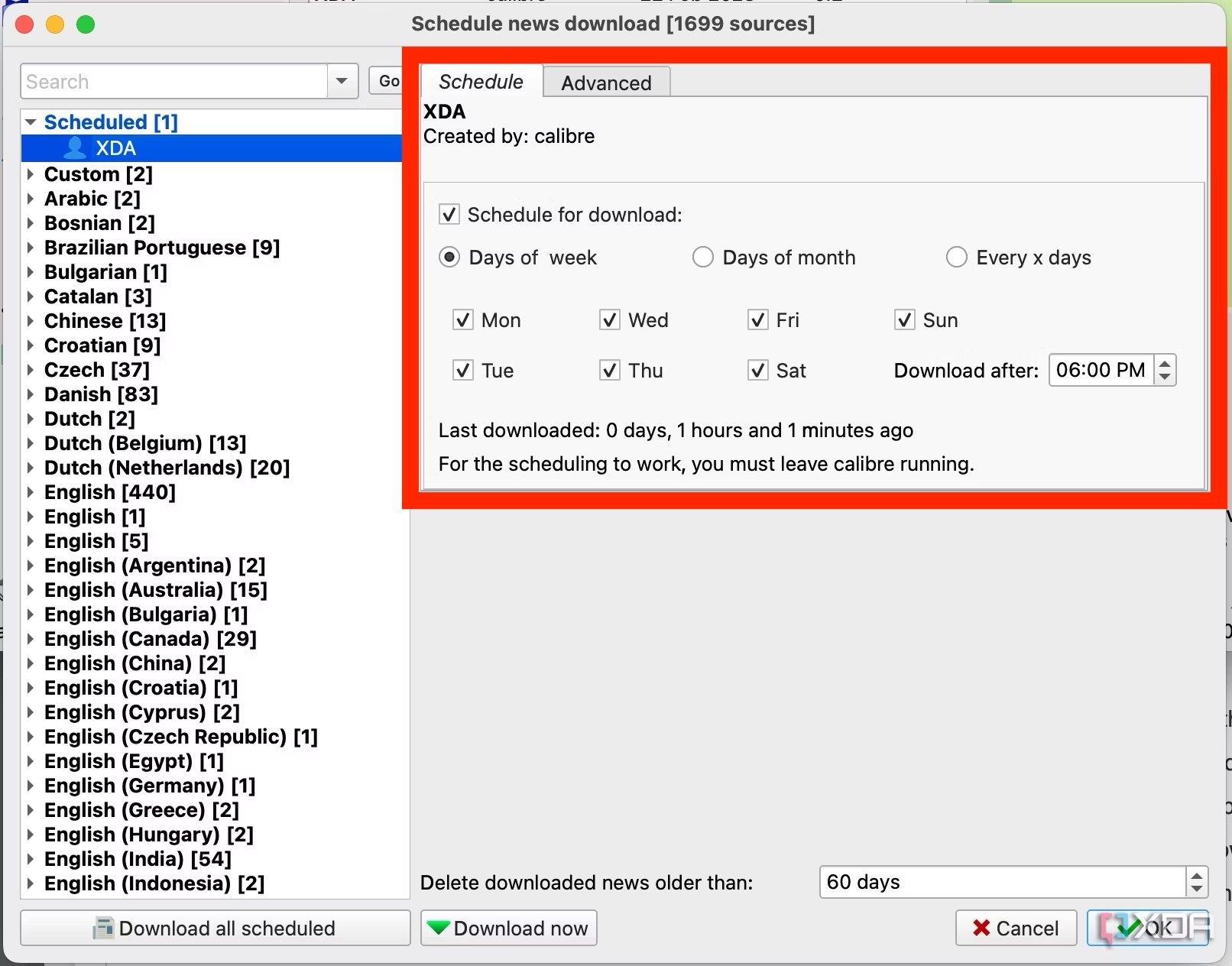Cancel the schedule dialog

point(1016,928)
